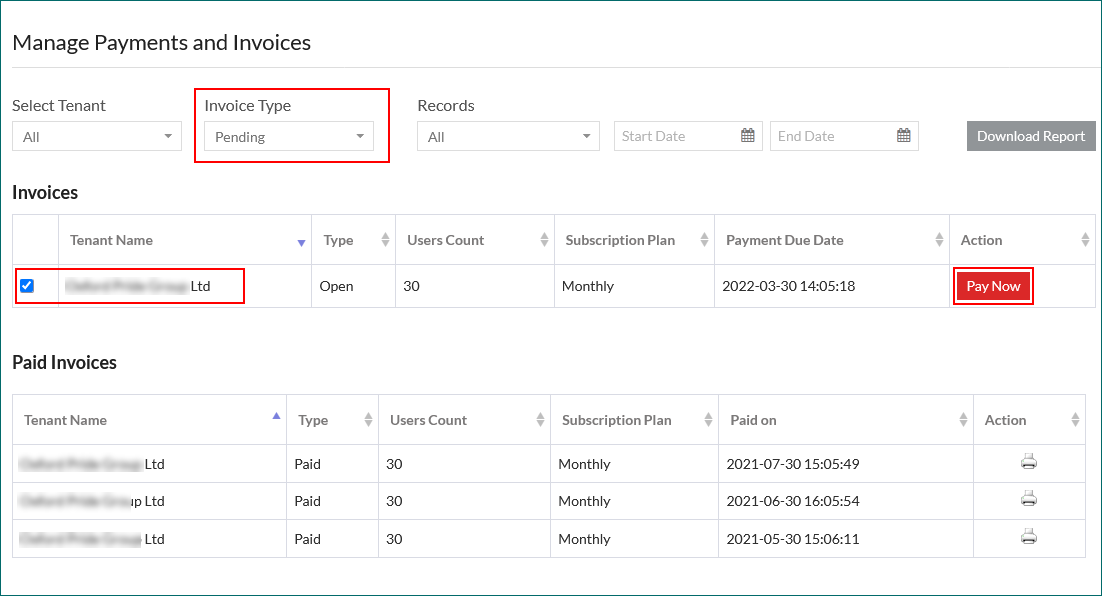Click into the Start Date field
The width and height of the screenshot is (1102, 596).
(x=677, y=136)
